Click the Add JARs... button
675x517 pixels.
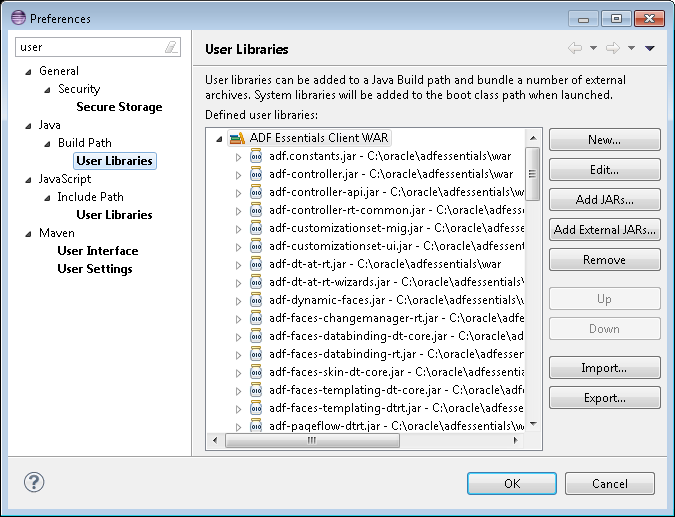click(604, 200)
